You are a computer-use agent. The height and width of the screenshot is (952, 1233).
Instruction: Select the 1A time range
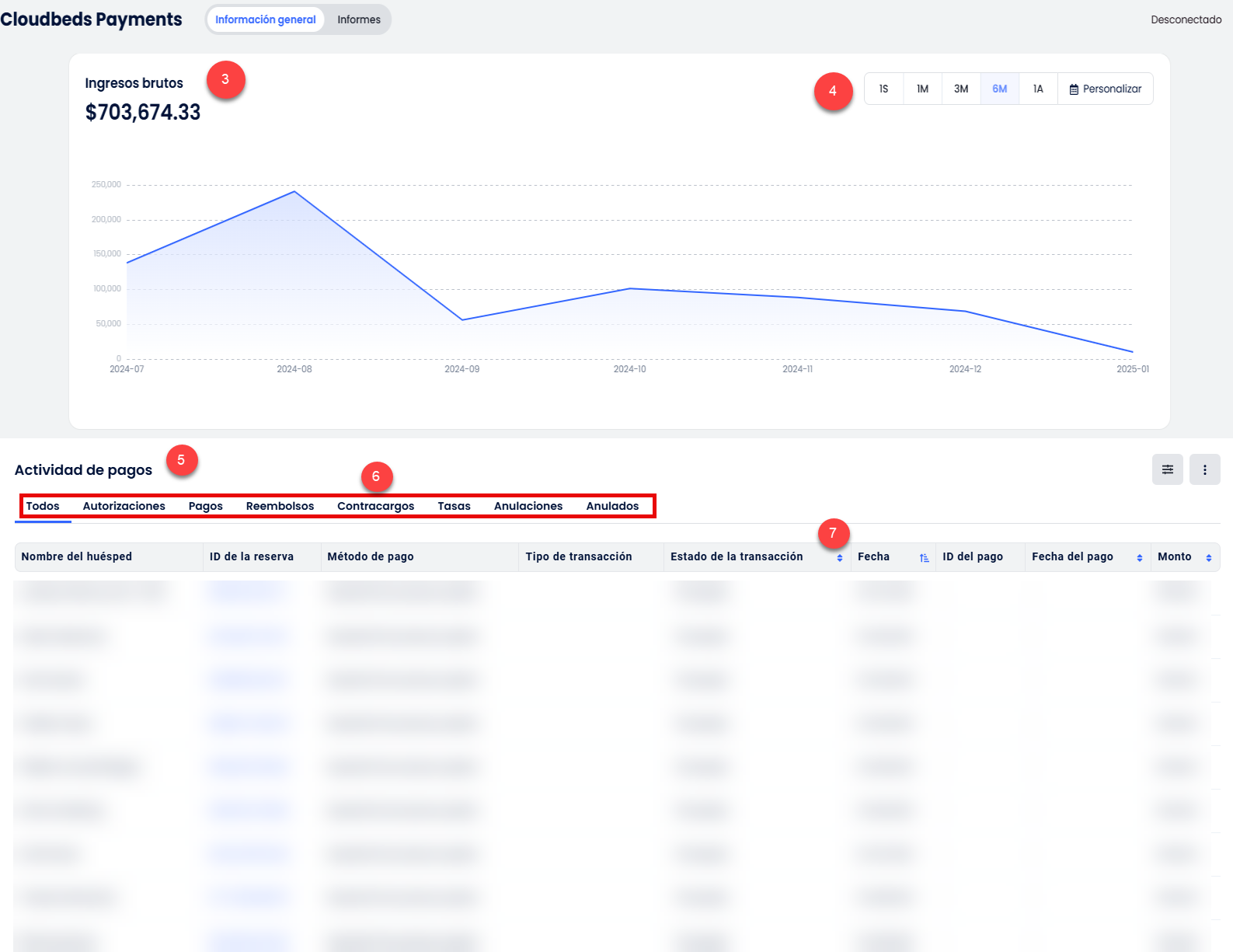pyautogui.click(x=1038, y=89)
